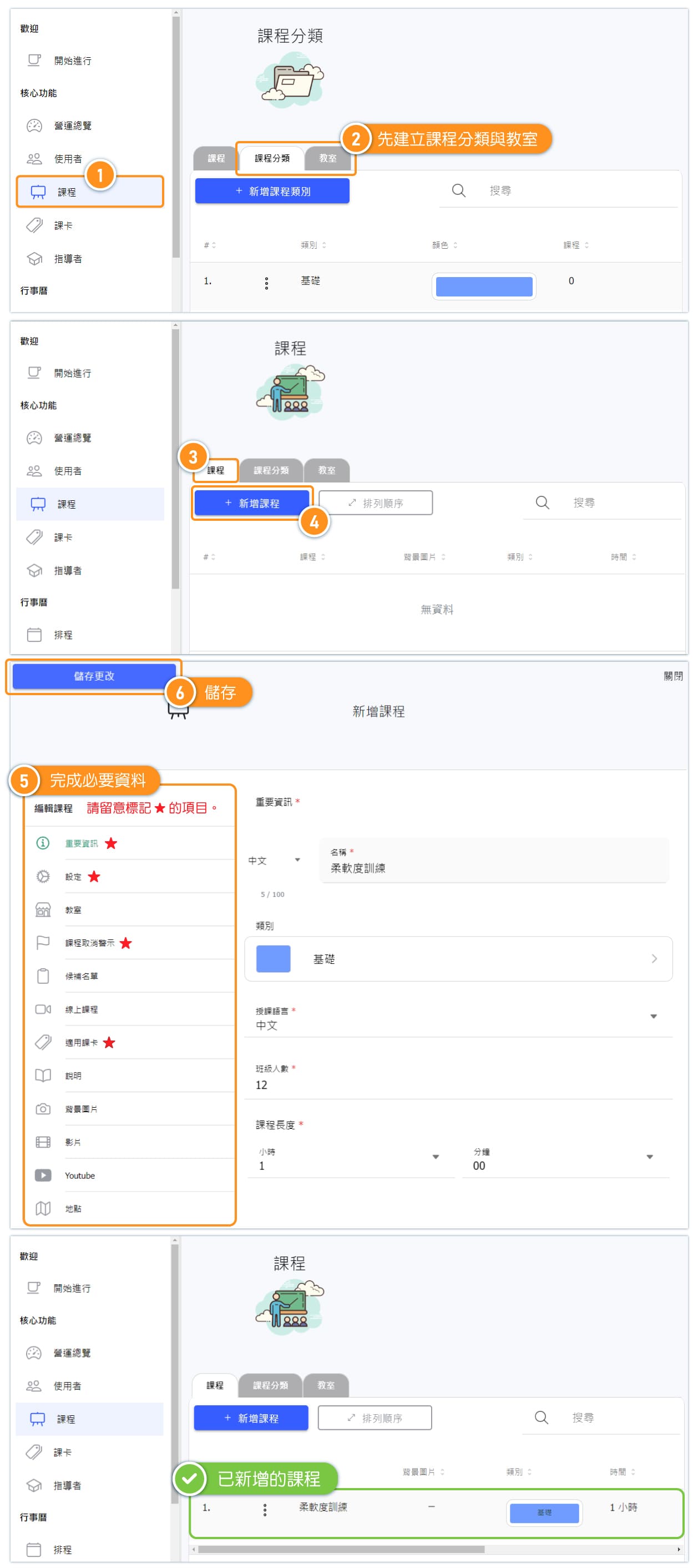Screen dimensions: 698x1568
Task: Click the clipboard icon for 候補名單
Action: [x=43, y=976]
